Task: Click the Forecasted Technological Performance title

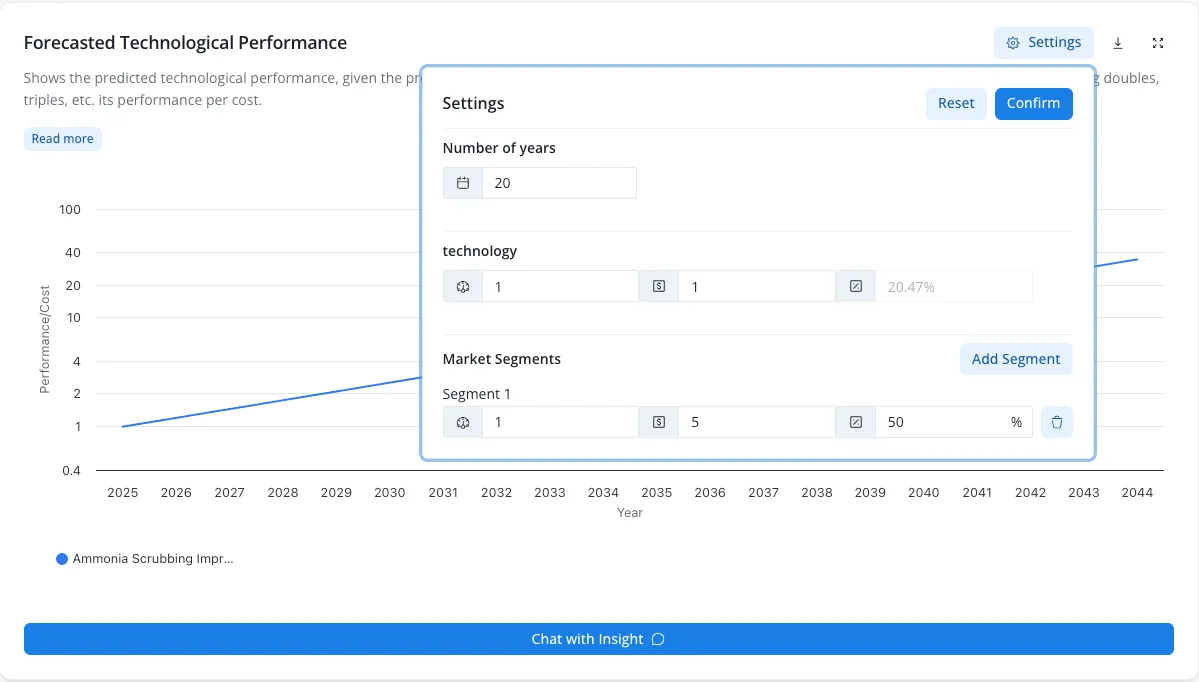Action: (185, 43)
